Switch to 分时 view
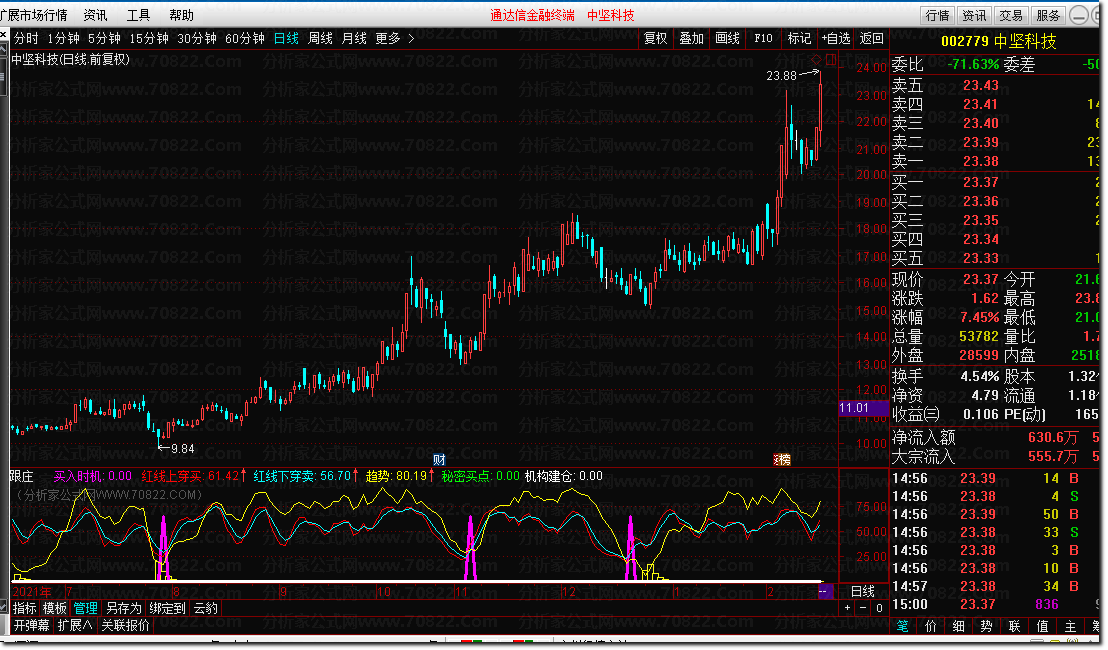1108x650 pixels. [26, 38]
